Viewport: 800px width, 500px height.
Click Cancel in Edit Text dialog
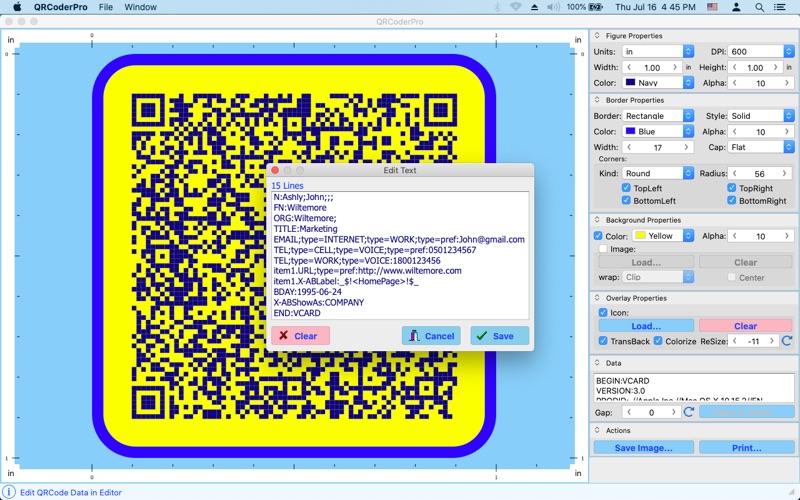coord(431,336)
